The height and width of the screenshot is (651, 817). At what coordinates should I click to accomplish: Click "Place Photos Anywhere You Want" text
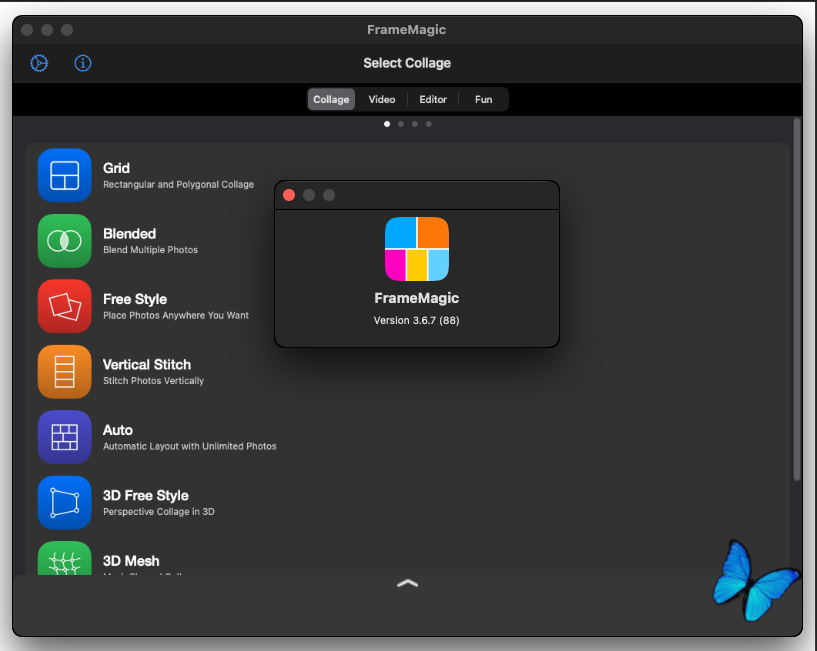click(176, 315)
